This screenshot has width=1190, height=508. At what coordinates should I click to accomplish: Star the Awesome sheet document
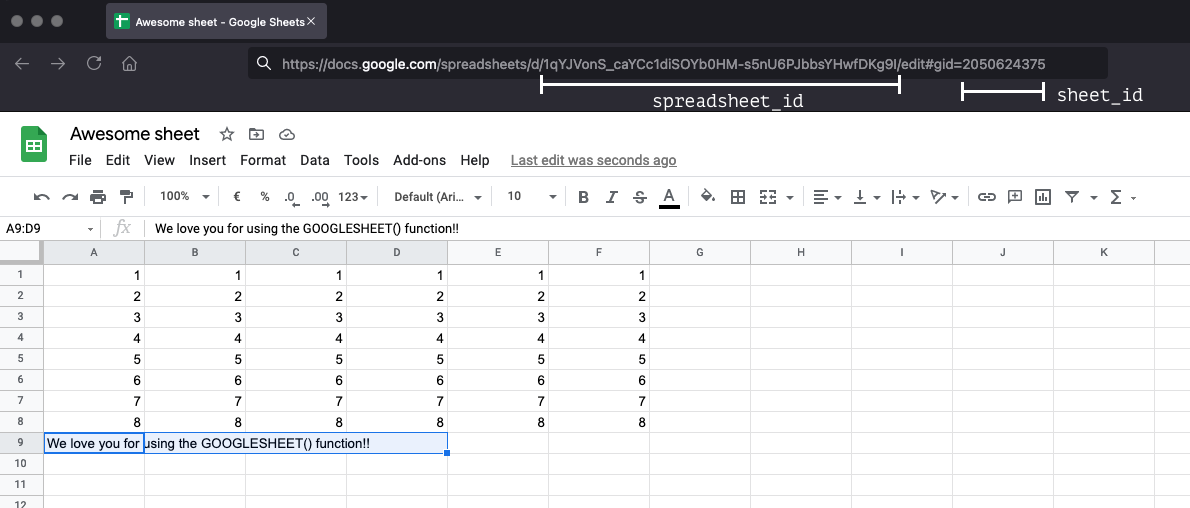227,134
